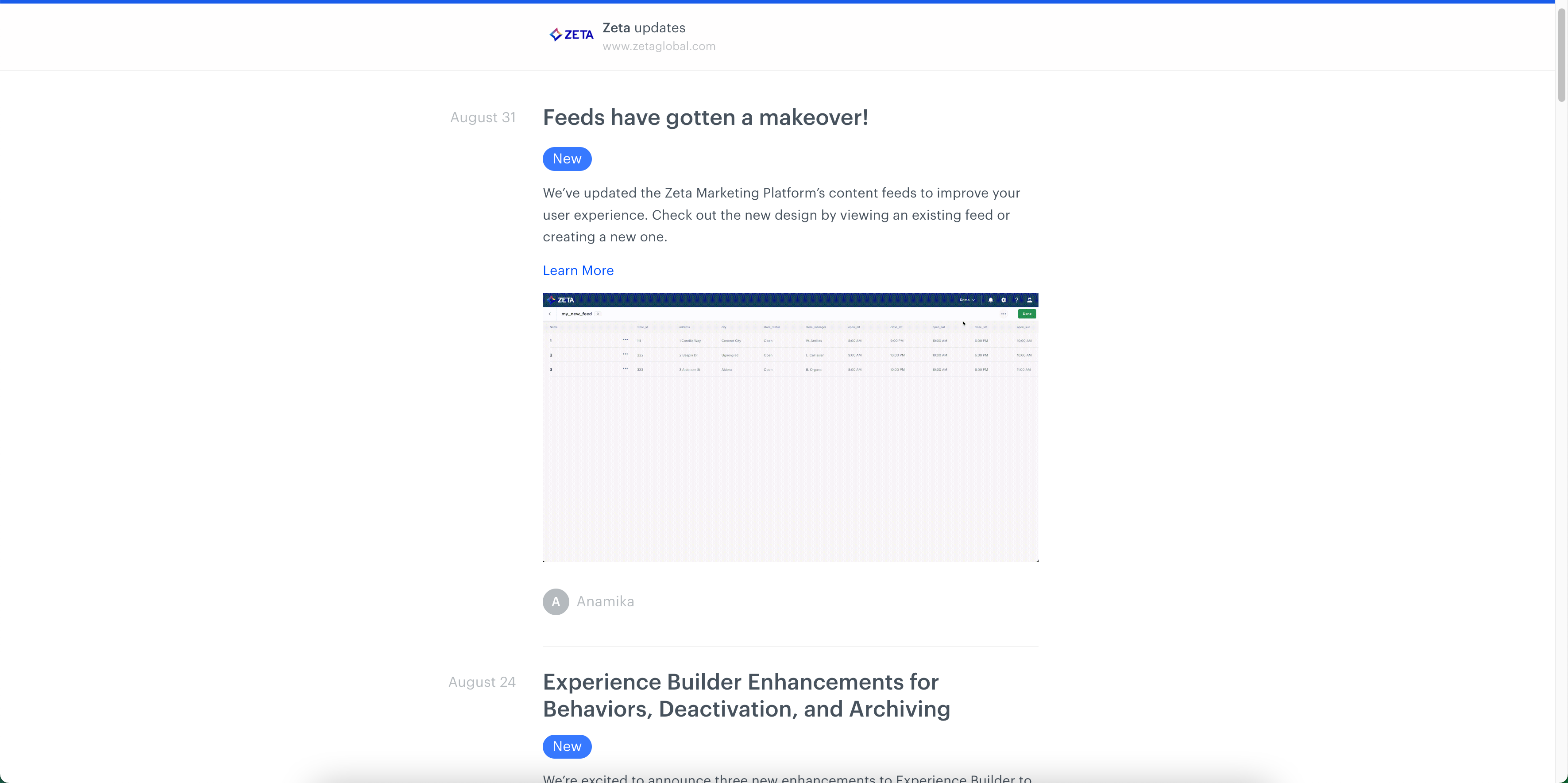This screenshot has width=1568, height=783.
Task: Click the my_new_feed name in the screenshot
Action: (x=576, y=314)
